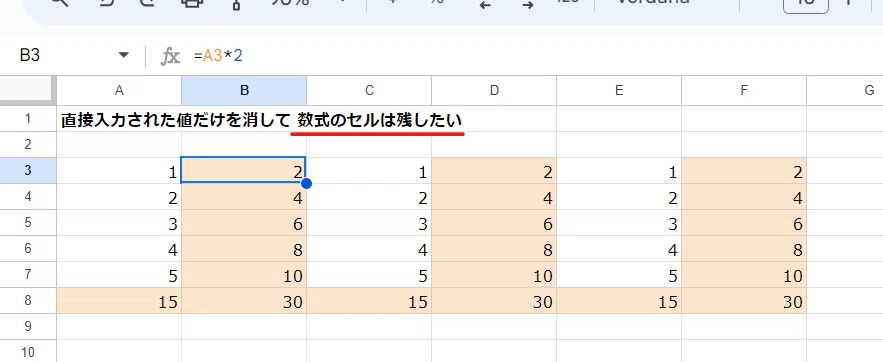This screenshot has width=883, height=362.
Task: Select cell F3 containing 2
Action: (x=744, y=171)
